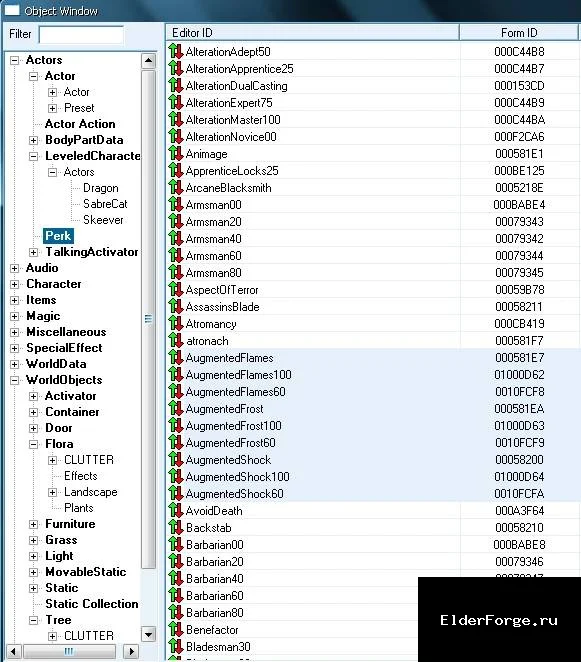Image resolution: width=581 pixels, height=662 pixels.
Task: Select Static Collection in the tree
Action: (92, 604)
